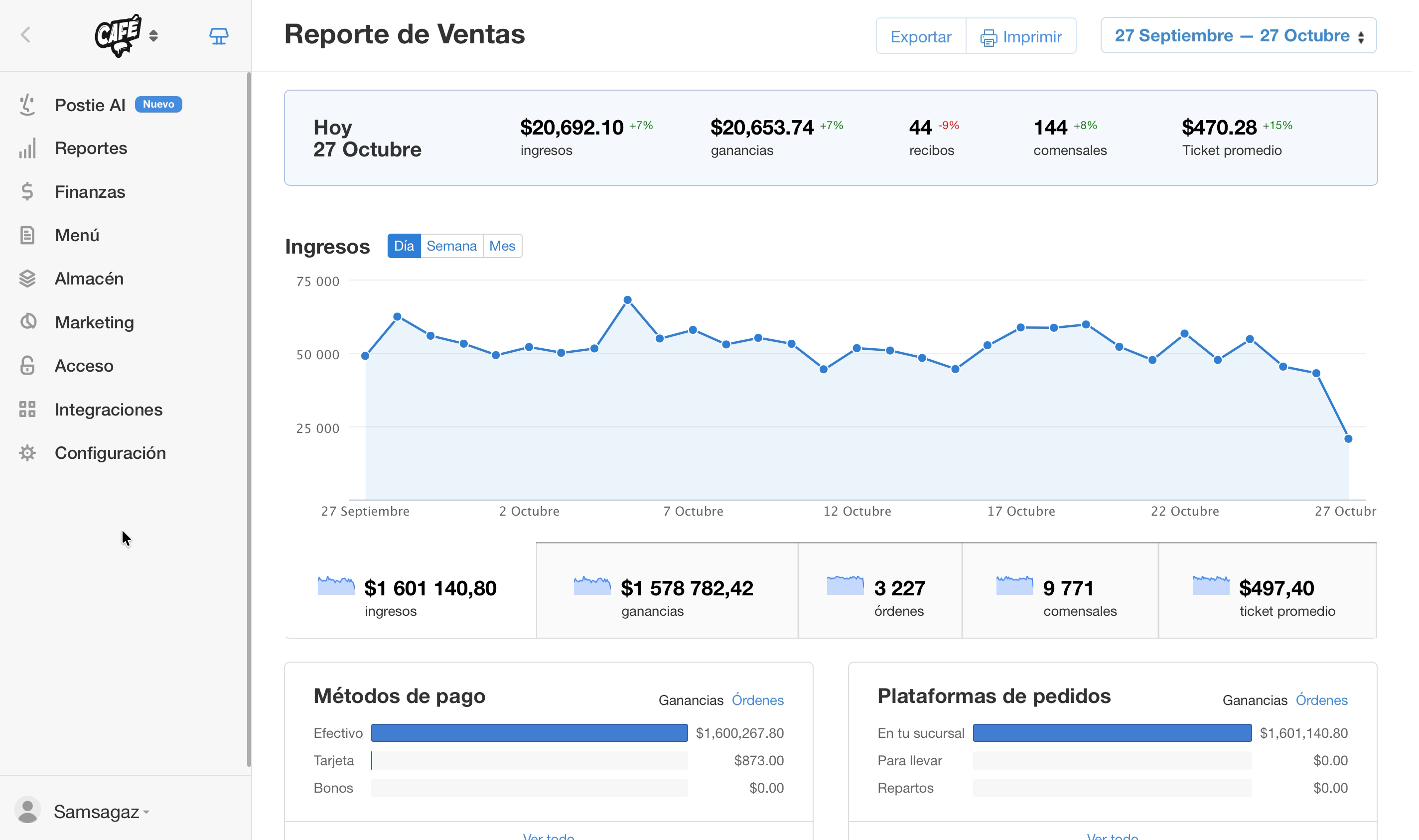Switch chart grouping to Mes
The image size is (1419, 840).
(x=502, y=246)
